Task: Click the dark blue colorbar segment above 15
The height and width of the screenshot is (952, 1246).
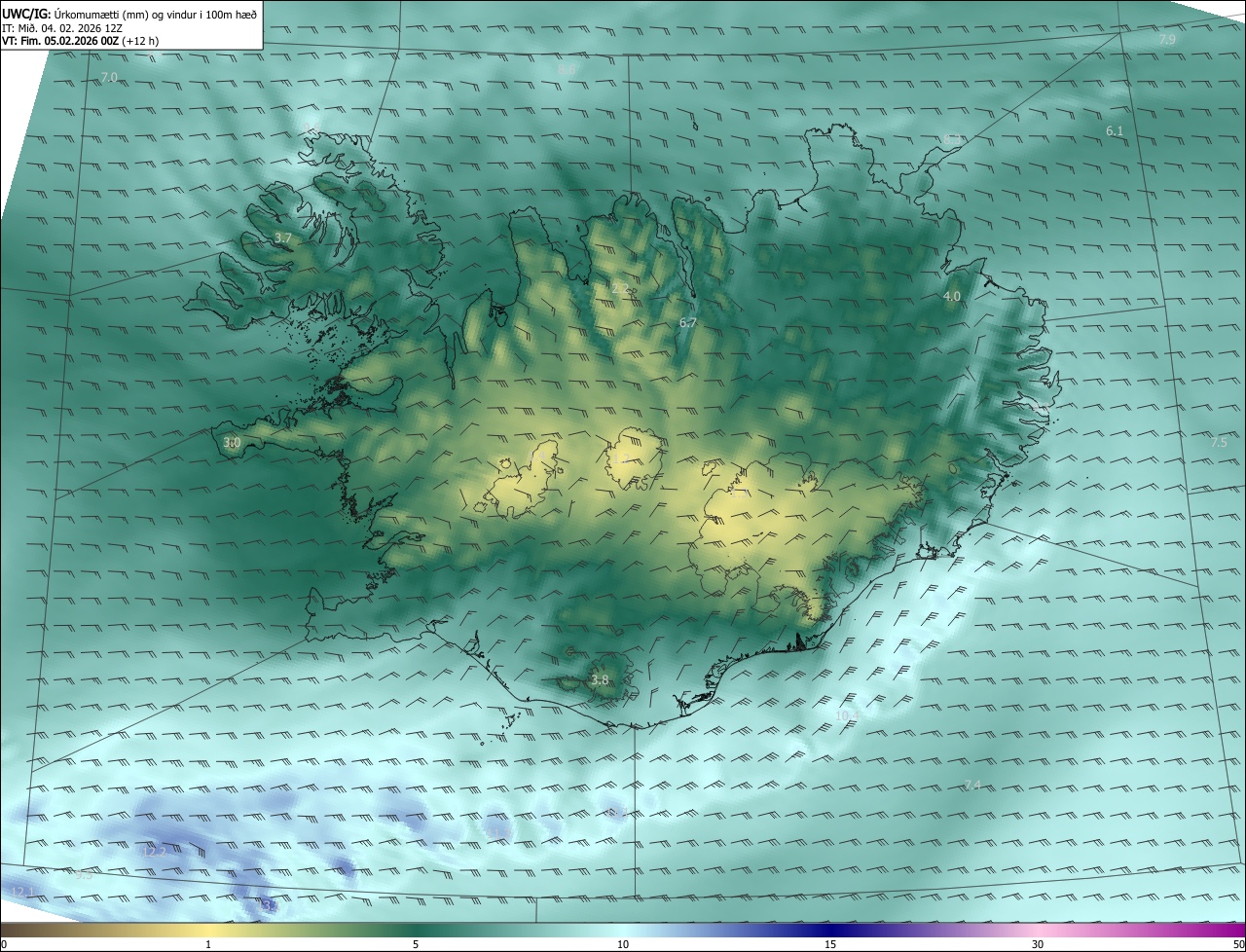Action: [x=830, y=930]
